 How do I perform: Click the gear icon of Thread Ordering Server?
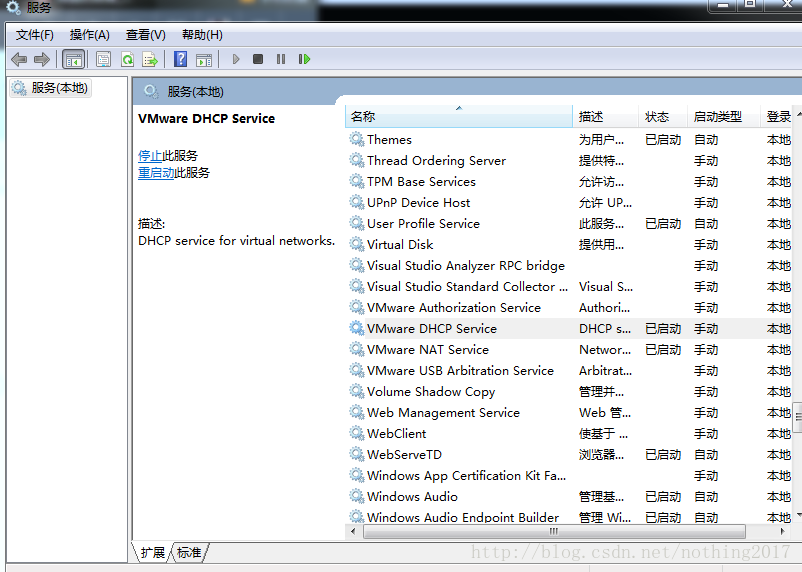[357, 160]
